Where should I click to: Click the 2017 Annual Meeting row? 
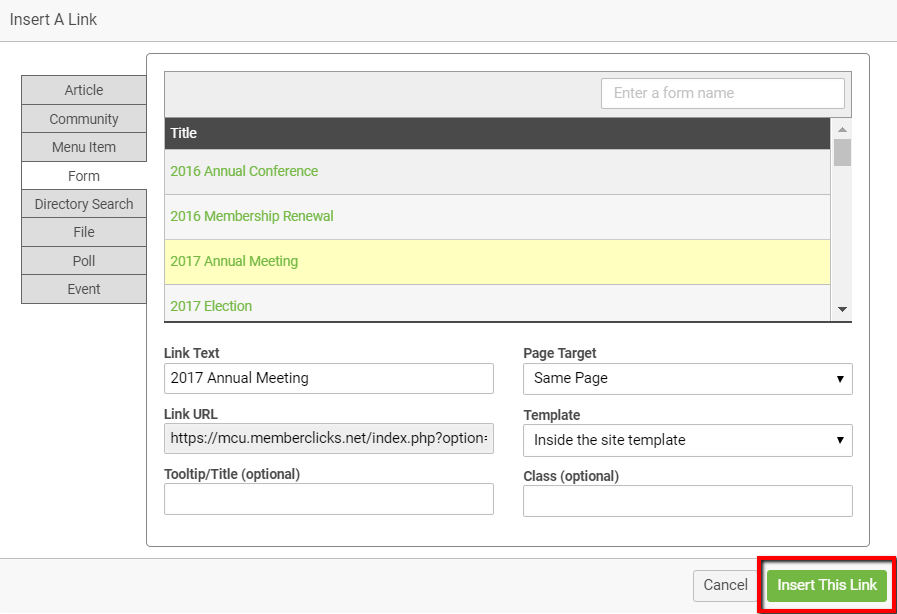coord(234,261)
